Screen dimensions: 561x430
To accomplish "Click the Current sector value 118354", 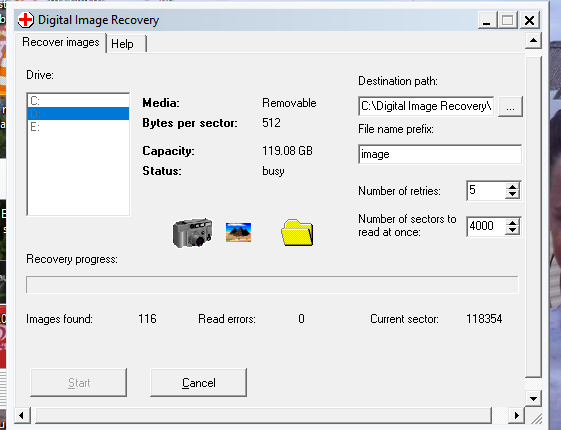I will (x=484, y=319).
